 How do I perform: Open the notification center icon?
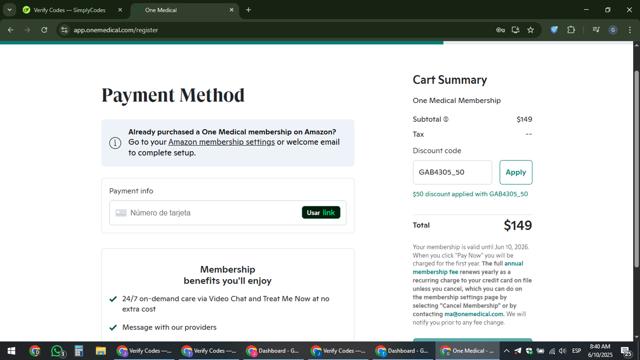click(626, 351)
